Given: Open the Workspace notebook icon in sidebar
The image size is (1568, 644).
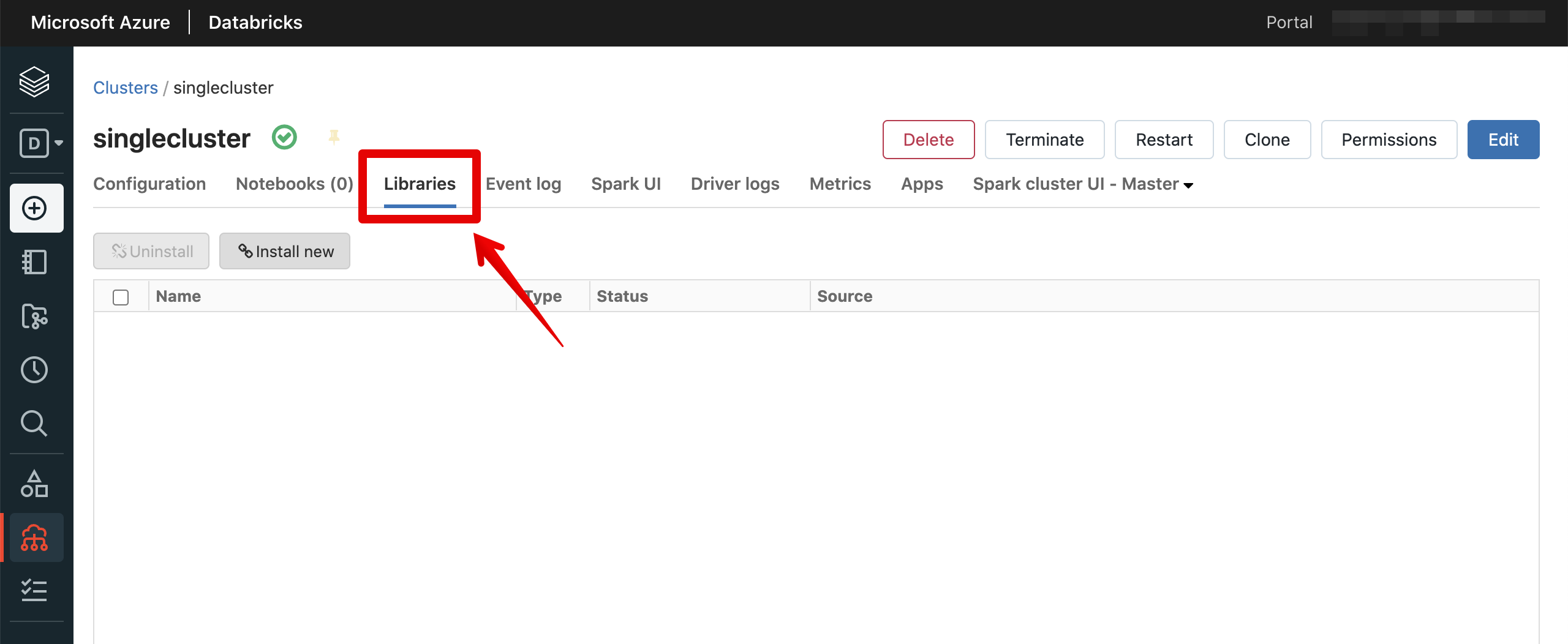Looking at the screenshot, I should click(x=35, y=262).
